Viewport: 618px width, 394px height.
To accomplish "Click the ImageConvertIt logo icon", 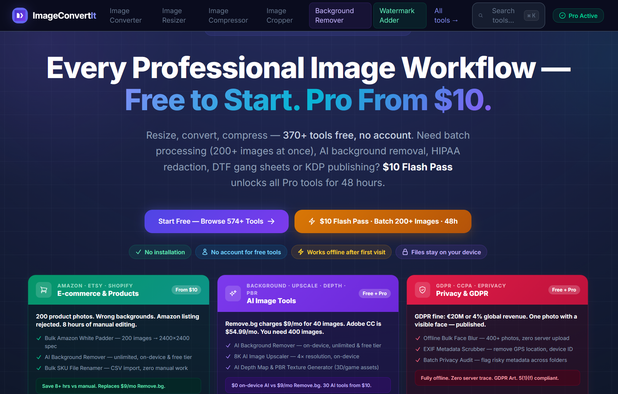I will click(x=20, y=16).
